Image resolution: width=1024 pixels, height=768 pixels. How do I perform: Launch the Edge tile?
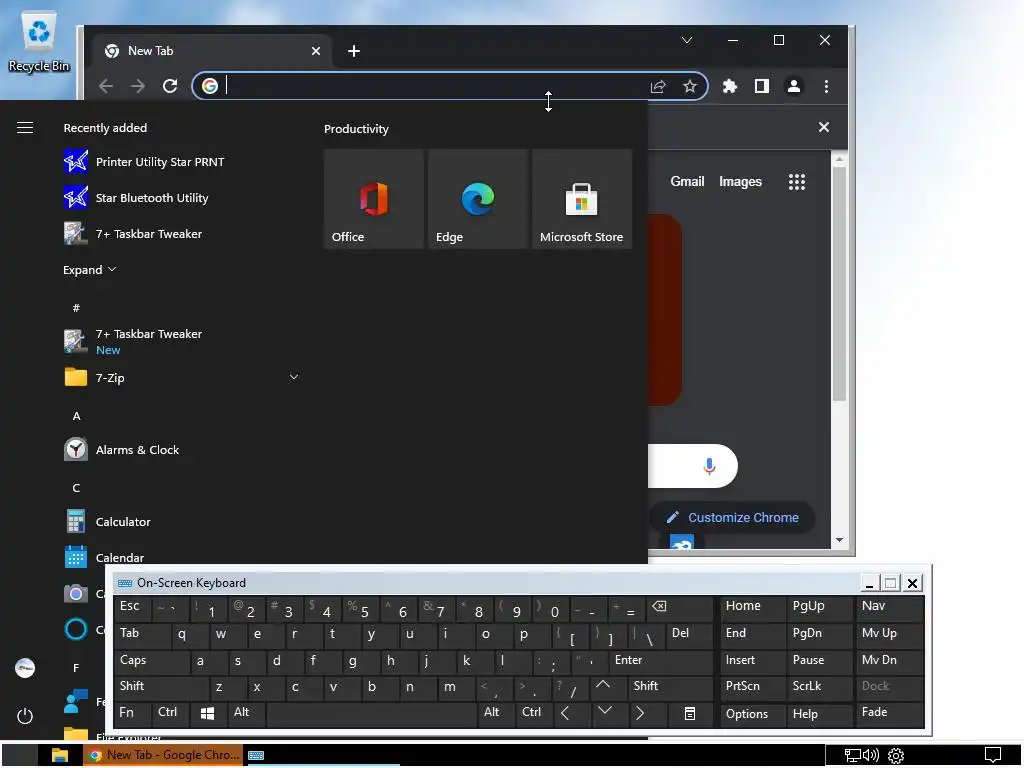point(477,199)
